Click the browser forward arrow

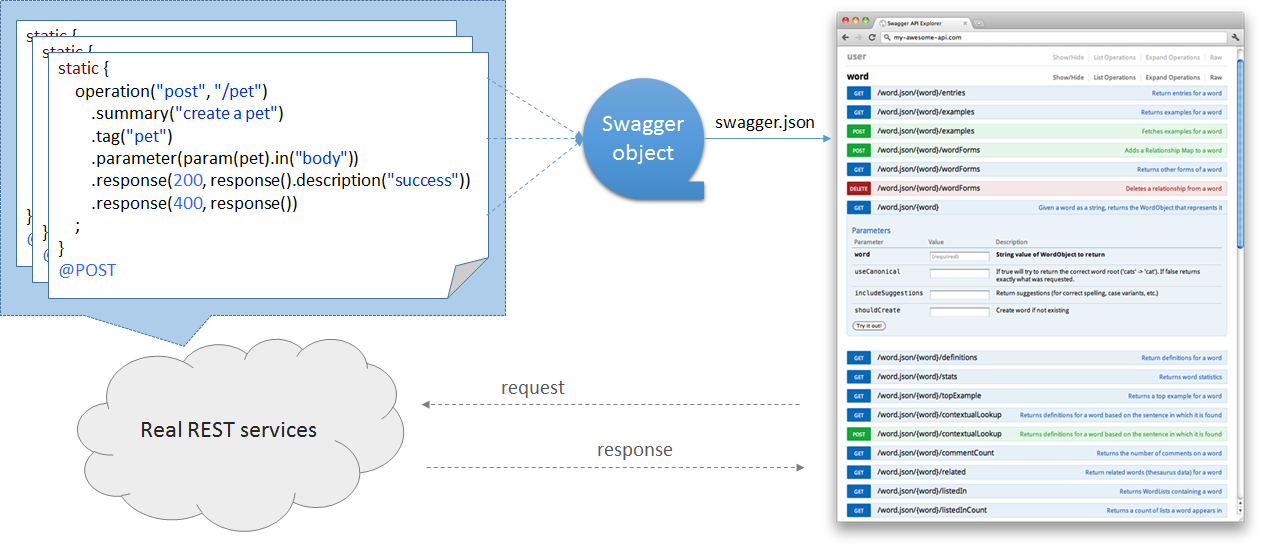click(858, 37)
